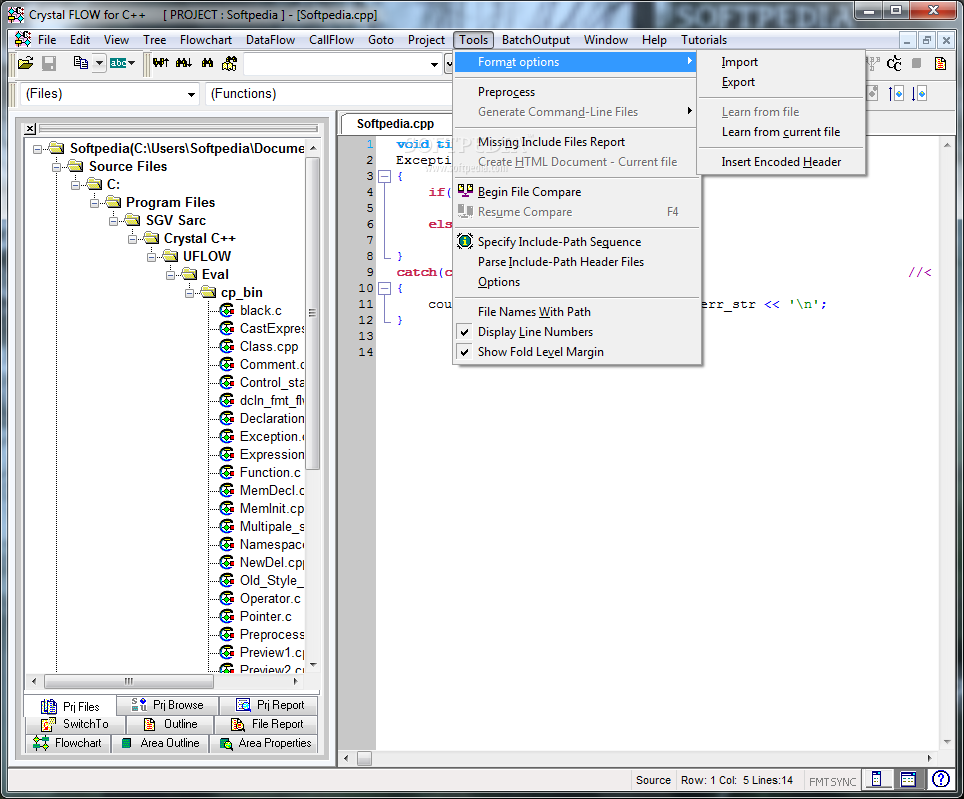
Task: Open the (Files) dropdown
Action: click(x=191, y=94)
